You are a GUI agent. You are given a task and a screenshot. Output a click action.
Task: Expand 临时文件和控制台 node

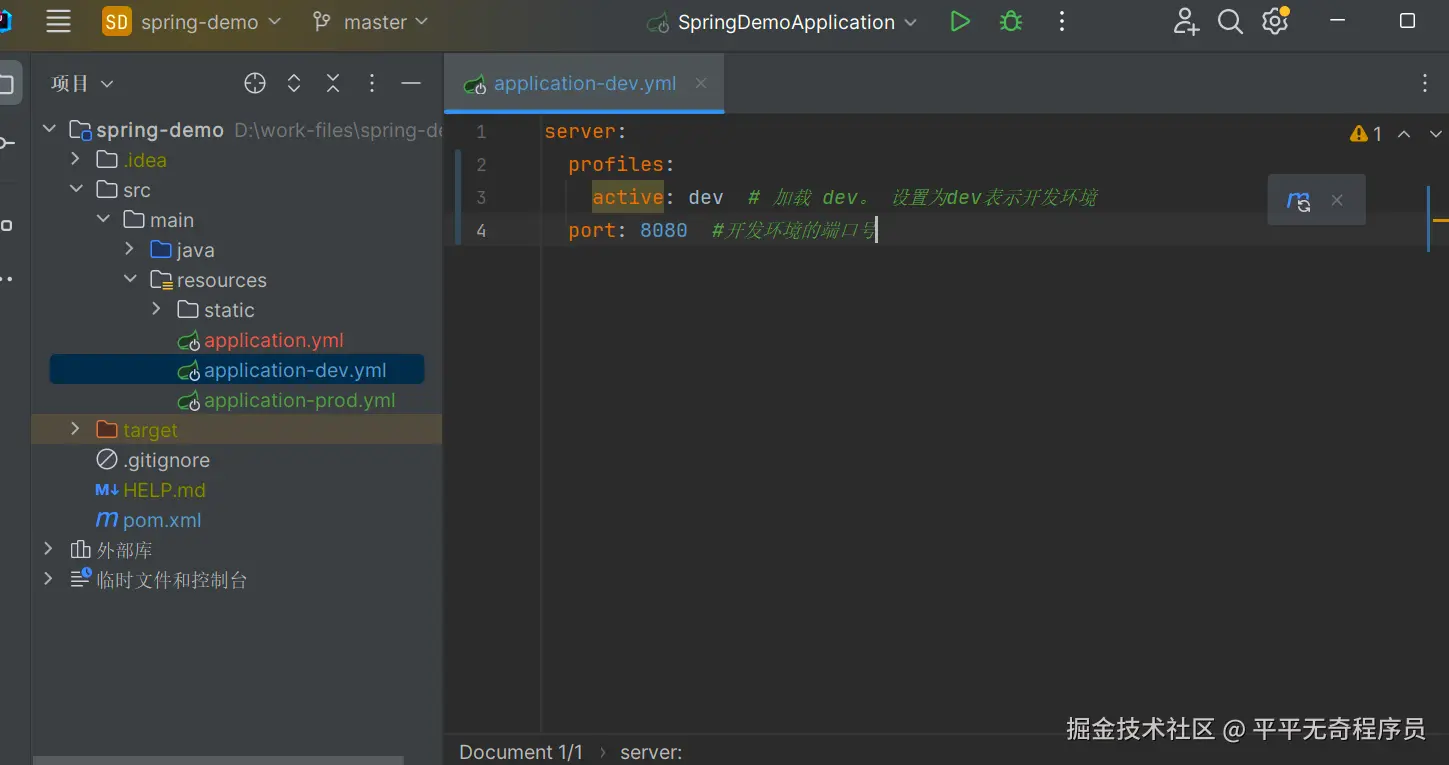48,579
